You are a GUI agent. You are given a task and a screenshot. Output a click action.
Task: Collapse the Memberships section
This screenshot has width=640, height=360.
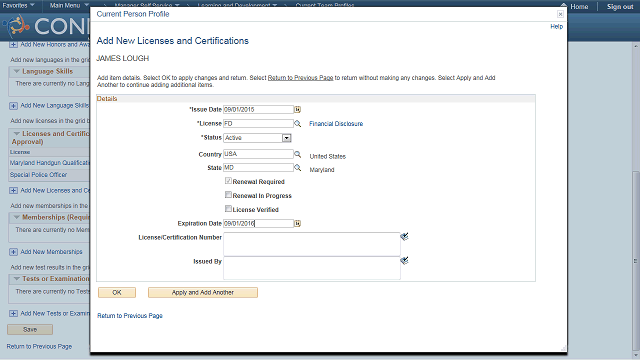click(16, 217)
